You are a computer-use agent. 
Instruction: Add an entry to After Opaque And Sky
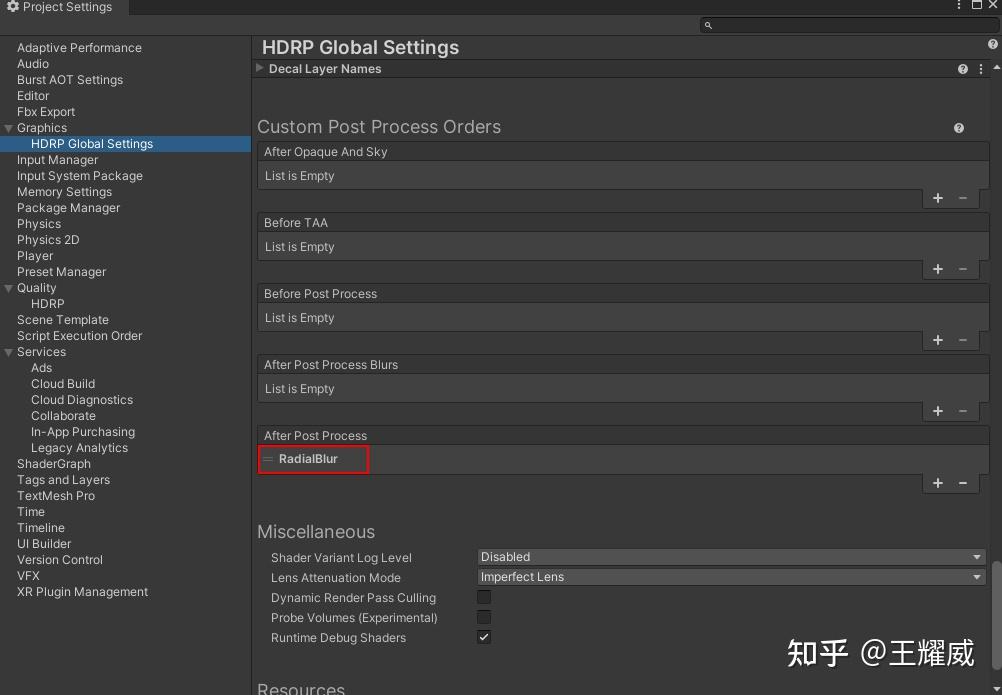[938, 198]
